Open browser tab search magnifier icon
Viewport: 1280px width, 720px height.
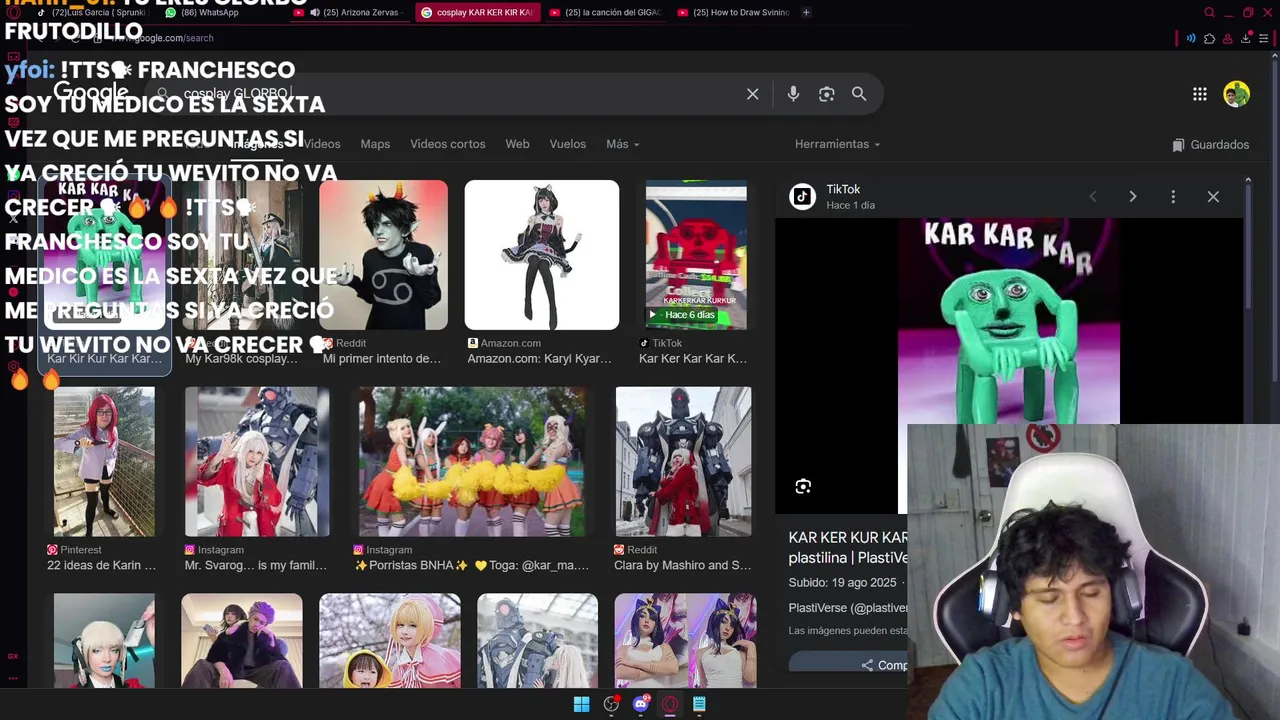1209,13
